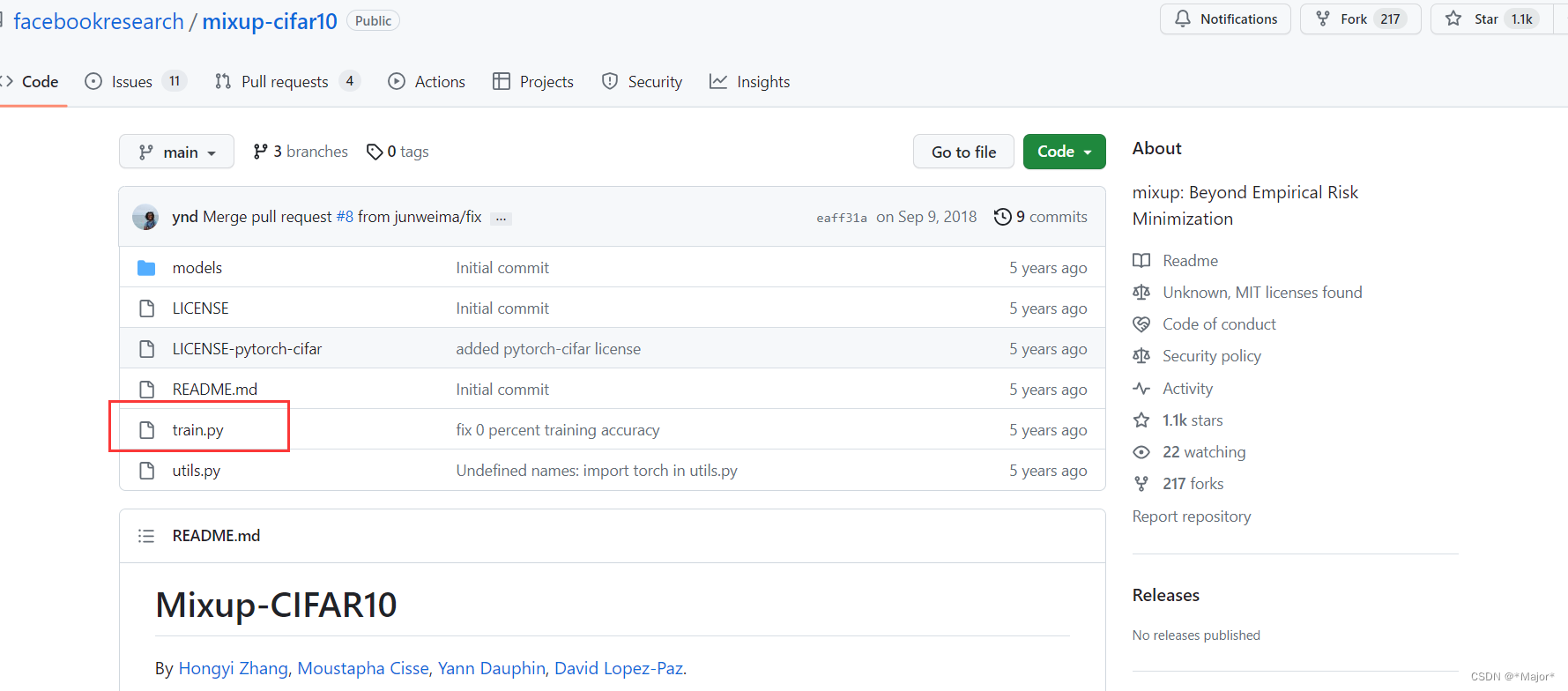The height and width of the screenshot is (691, 1568).
Task: Click the Activity pulse icon
Action: tap(1141, 388)
